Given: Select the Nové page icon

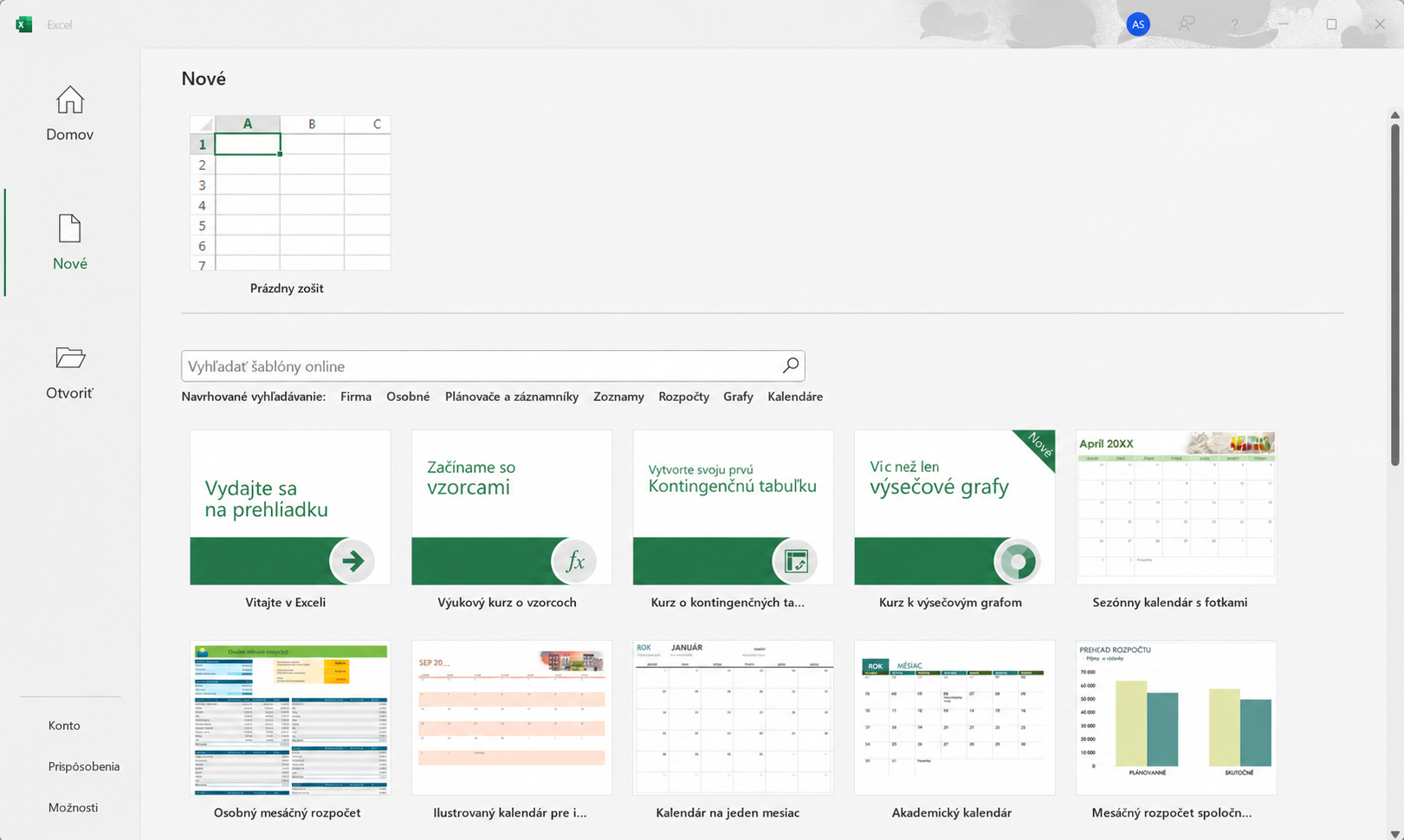Looking at the screenshot, I should click(69, 229).
